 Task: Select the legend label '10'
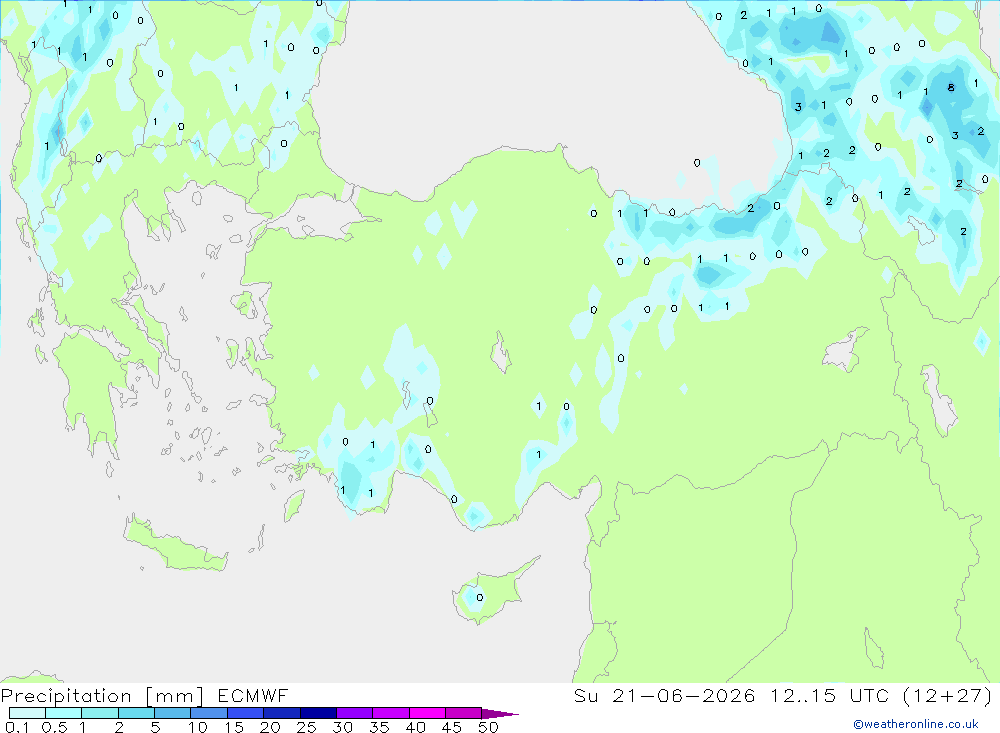pyautogui.click(x=198, y=727)
